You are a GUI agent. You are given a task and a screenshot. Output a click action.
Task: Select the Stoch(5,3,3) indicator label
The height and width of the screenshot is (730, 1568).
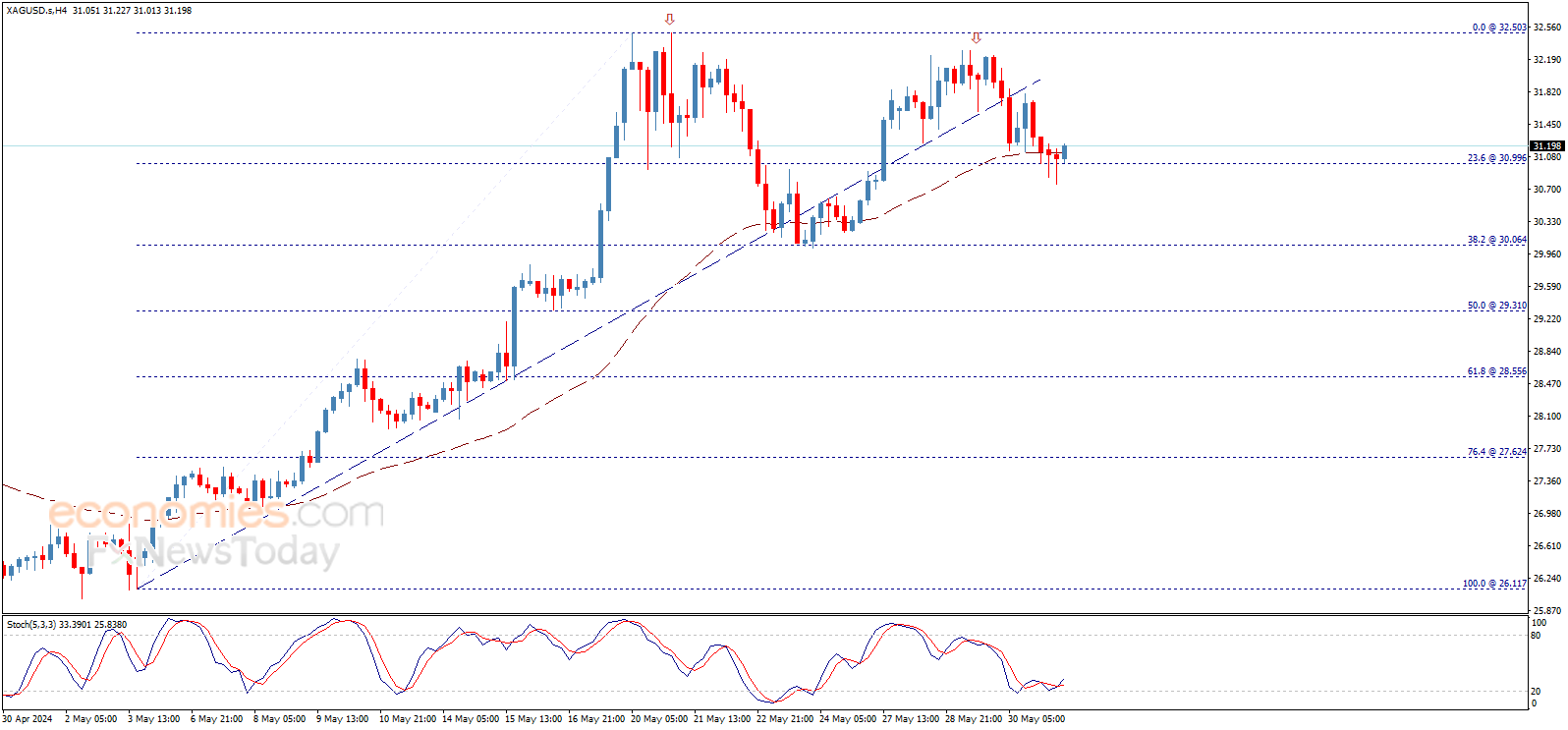pyautogui.click(x=32, y=625)
